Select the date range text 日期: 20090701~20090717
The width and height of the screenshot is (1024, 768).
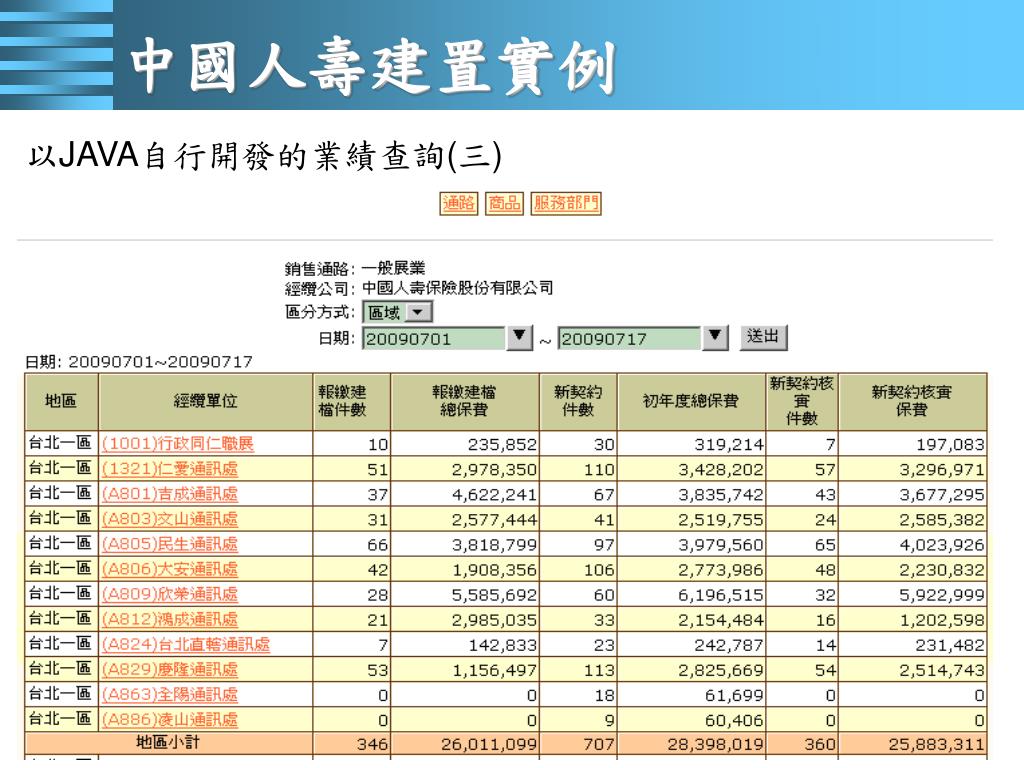[138, 362]
